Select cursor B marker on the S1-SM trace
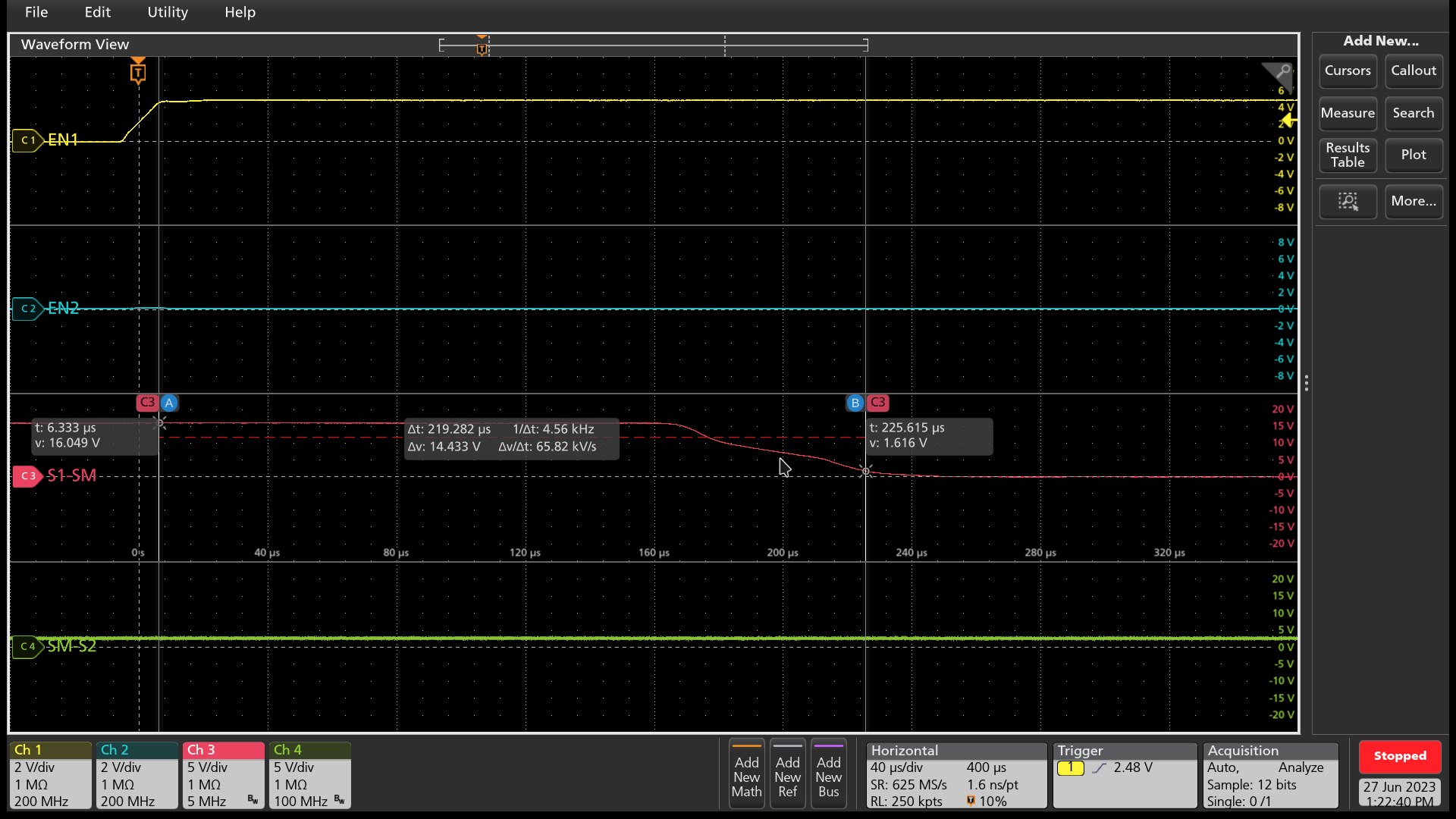 coord(855,403)
